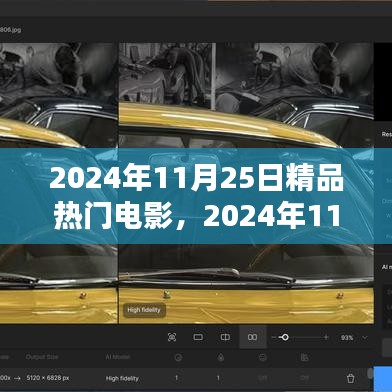392x392 pixels.
Task: Click the list scrollbar handle
Action: [370, 373]
